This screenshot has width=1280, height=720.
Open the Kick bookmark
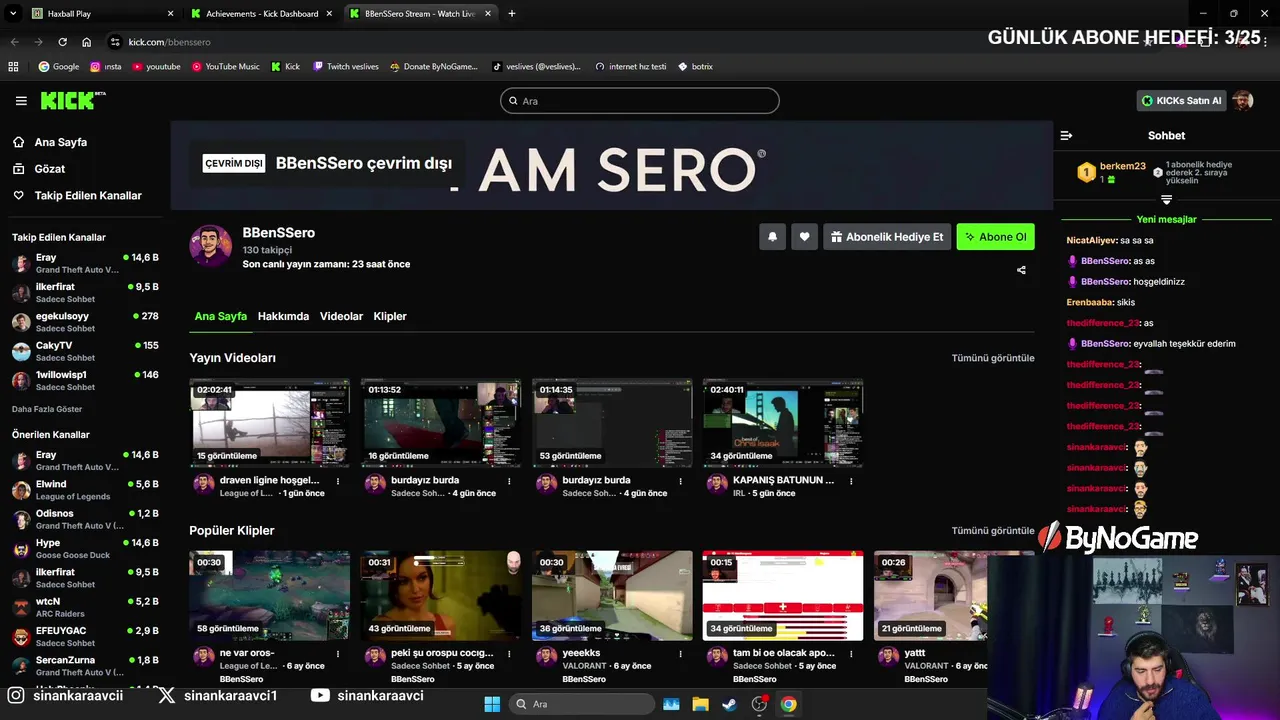point(286,66)
